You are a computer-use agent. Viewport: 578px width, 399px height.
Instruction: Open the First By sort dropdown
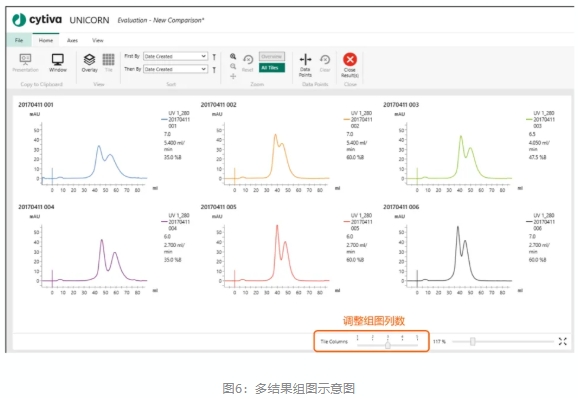click(175, 56)
